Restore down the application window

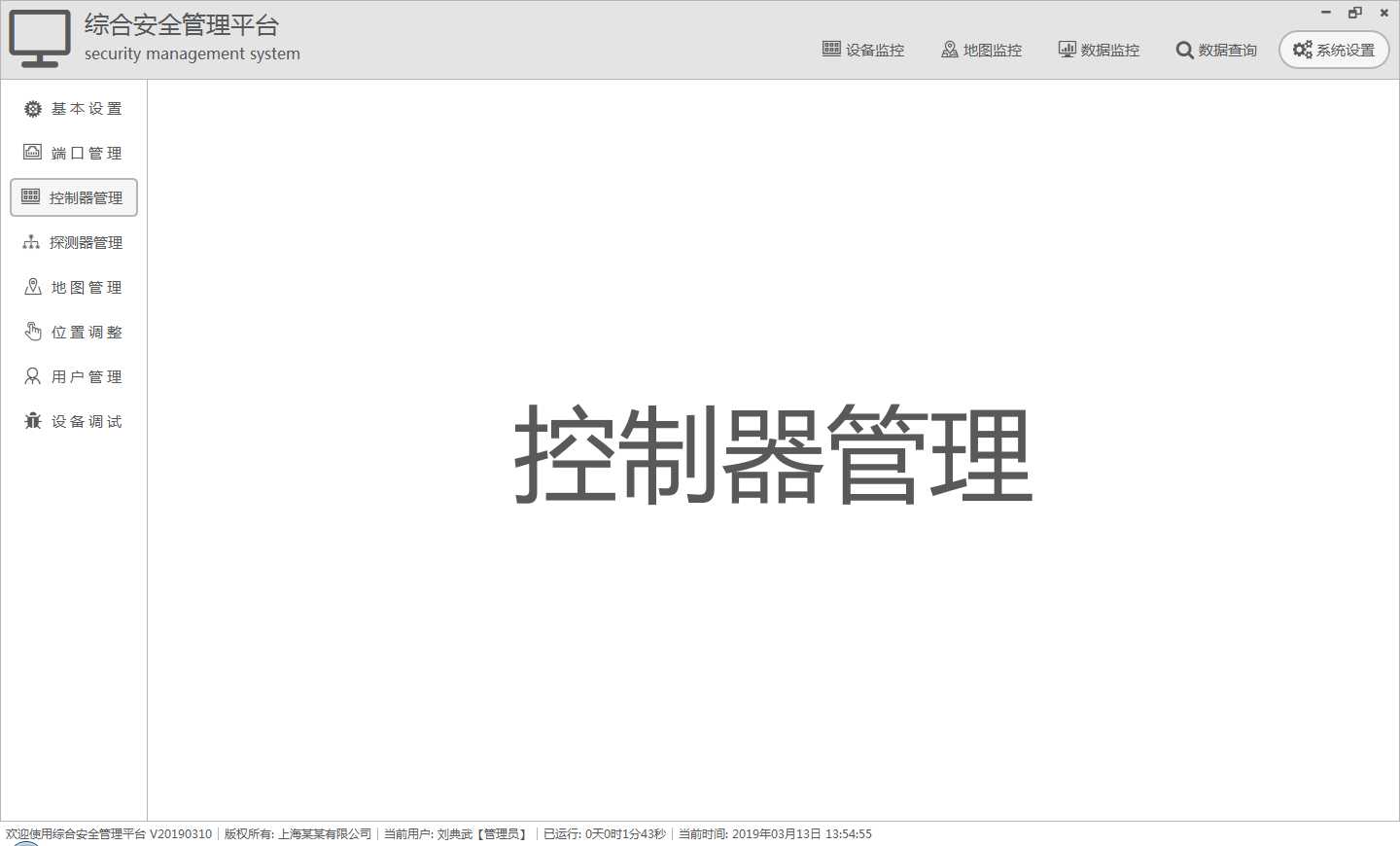(1355, 13)
